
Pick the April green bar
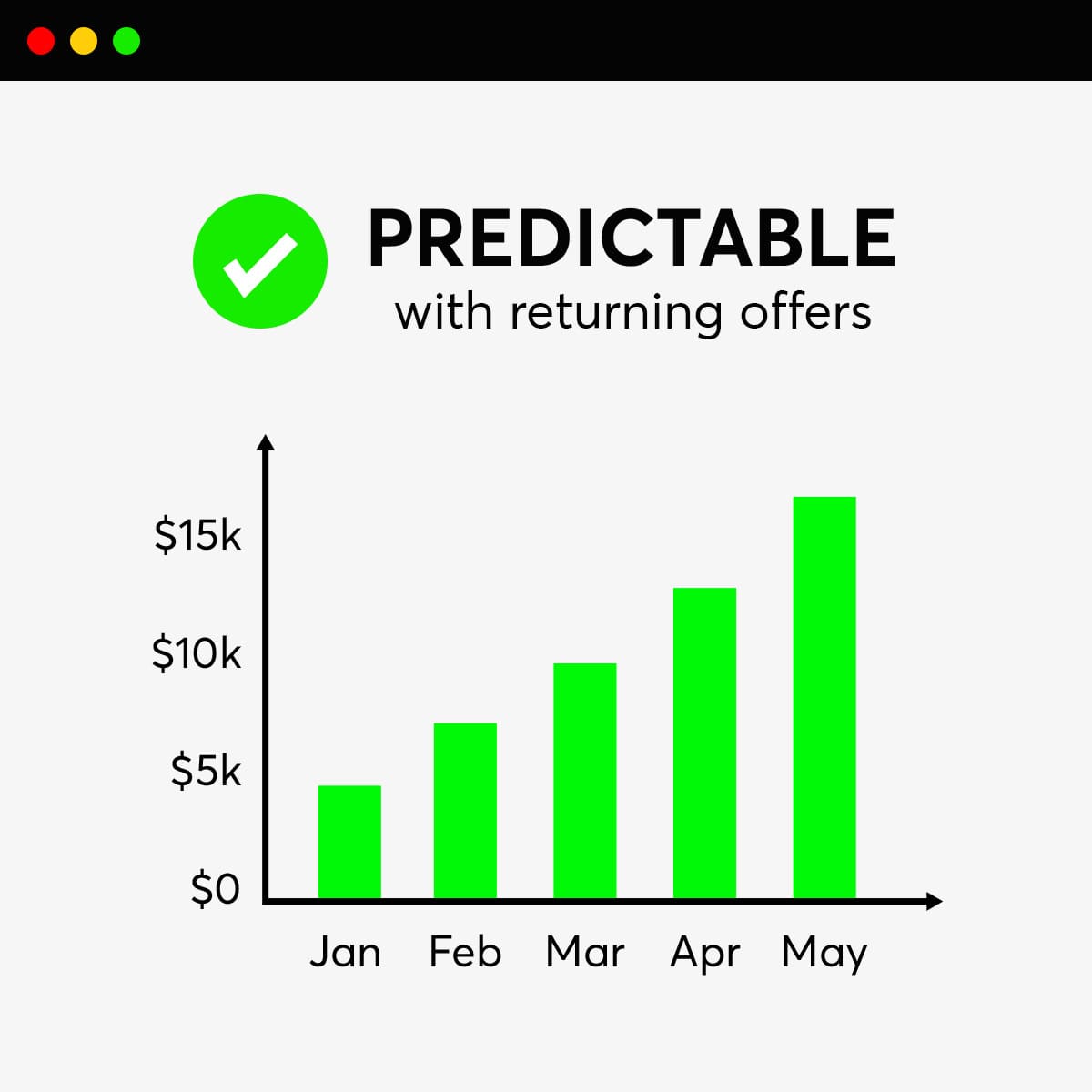704,743
